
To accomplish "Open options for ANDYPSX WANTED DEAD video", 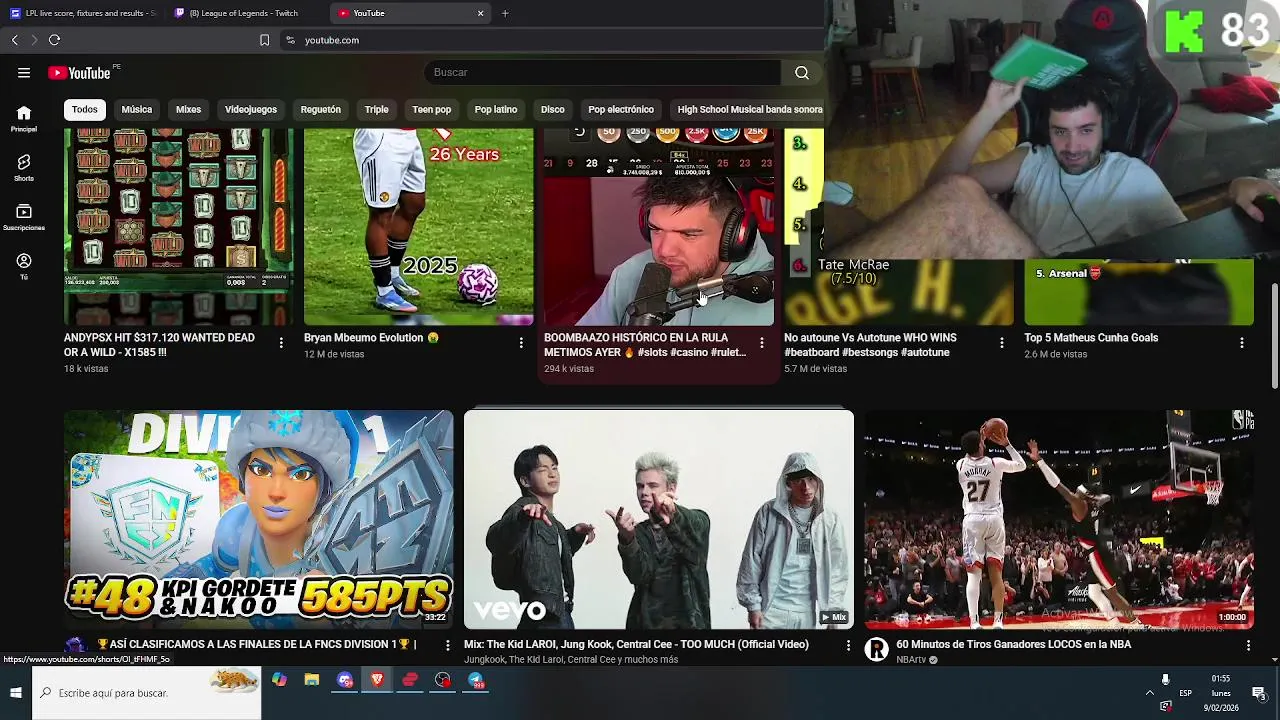I will click(281, 343).
